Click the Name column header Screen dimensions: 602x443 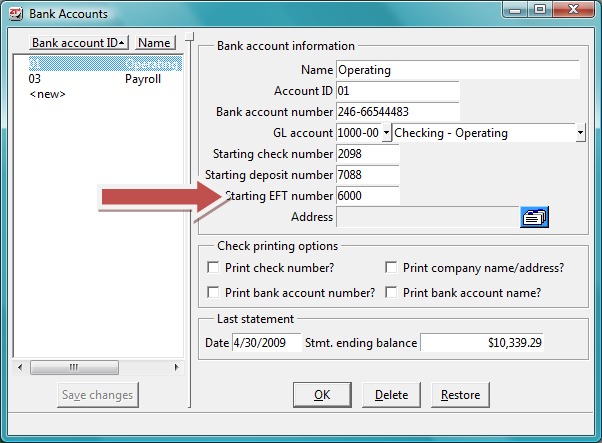155,43
